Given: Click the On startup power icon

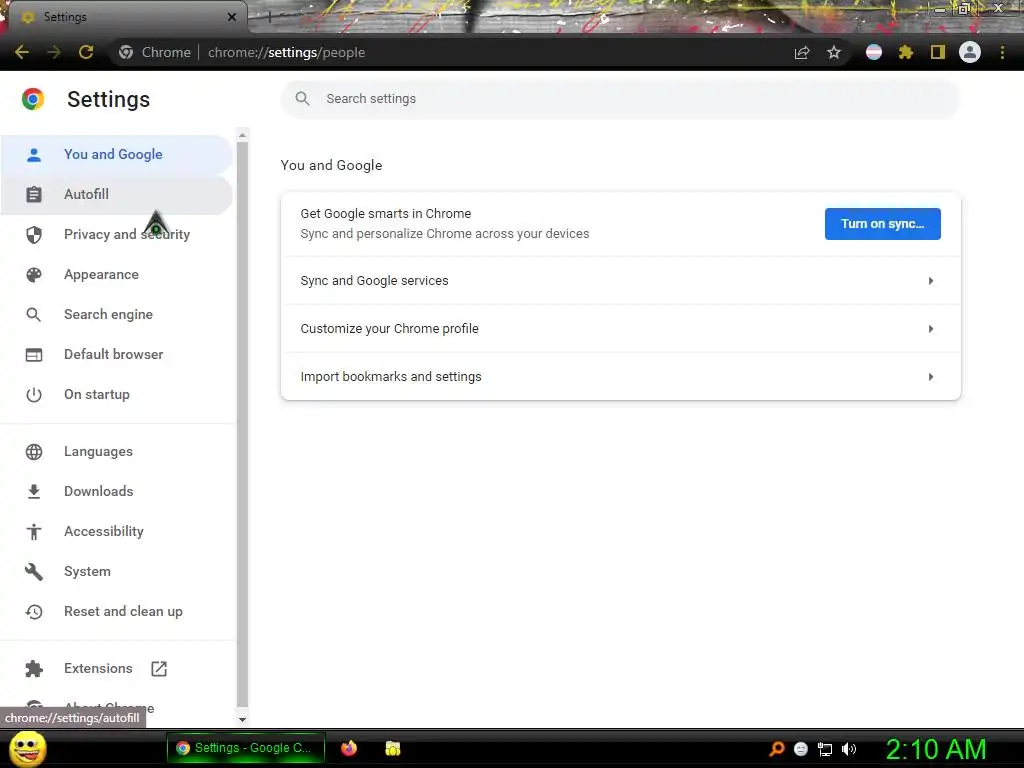Looking at the screenshot, I should (34, 394).
